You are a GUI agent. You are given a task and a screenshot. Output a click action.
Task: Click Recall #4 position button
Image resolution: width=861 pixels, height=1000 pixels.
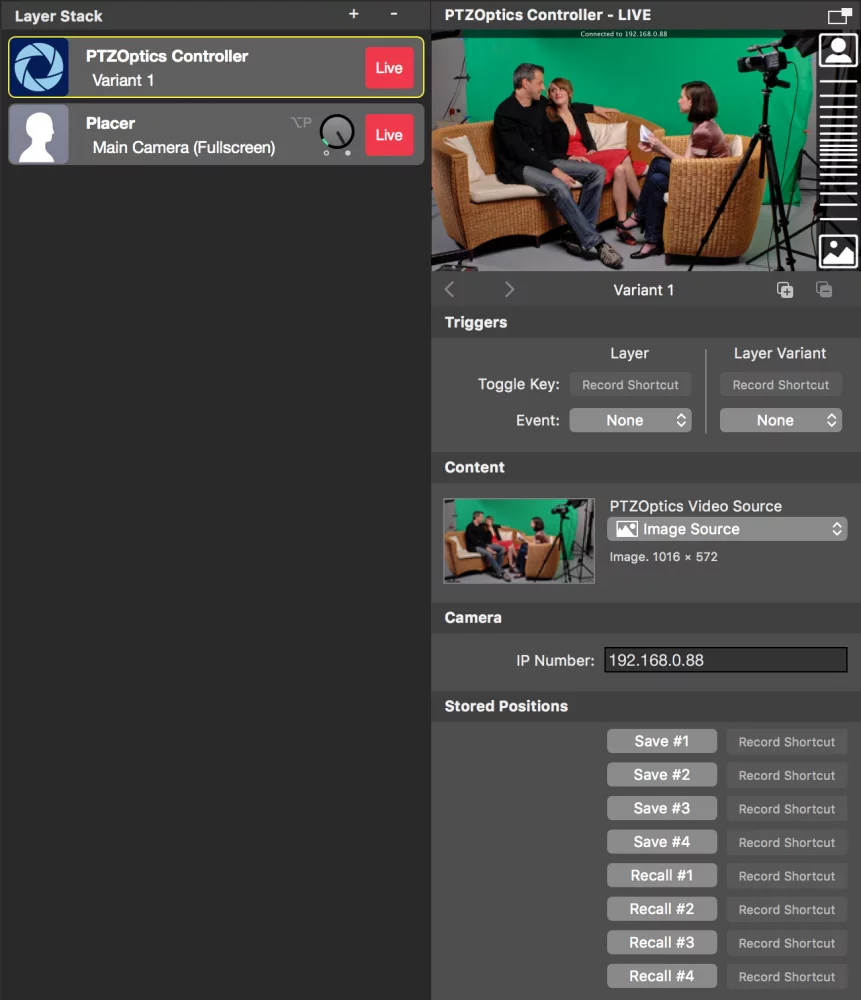point(661,976)
